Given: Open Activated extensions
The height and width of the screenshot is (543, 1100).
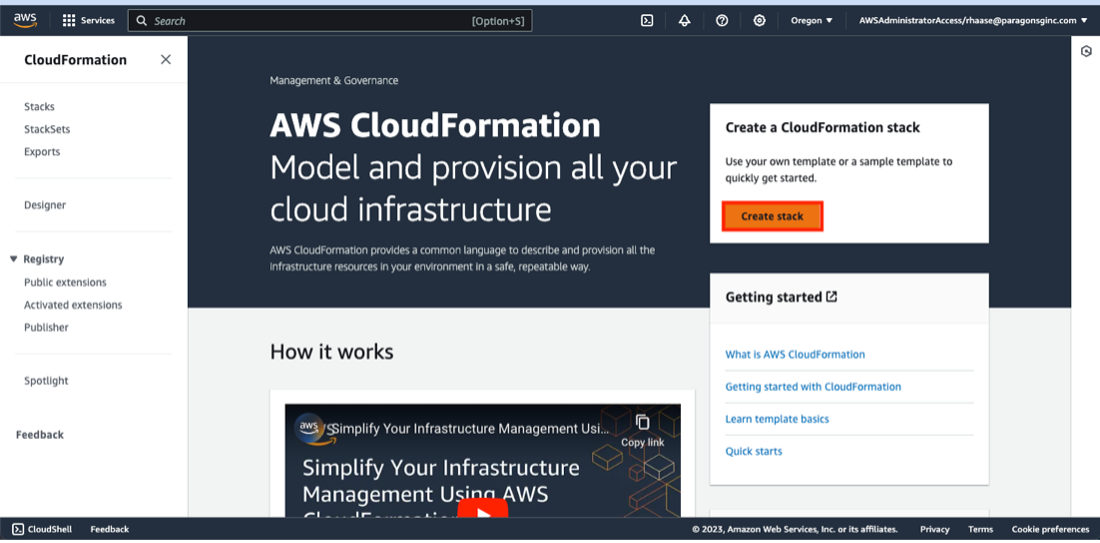Looking at the screenshot, I should [x=73, y=304].
